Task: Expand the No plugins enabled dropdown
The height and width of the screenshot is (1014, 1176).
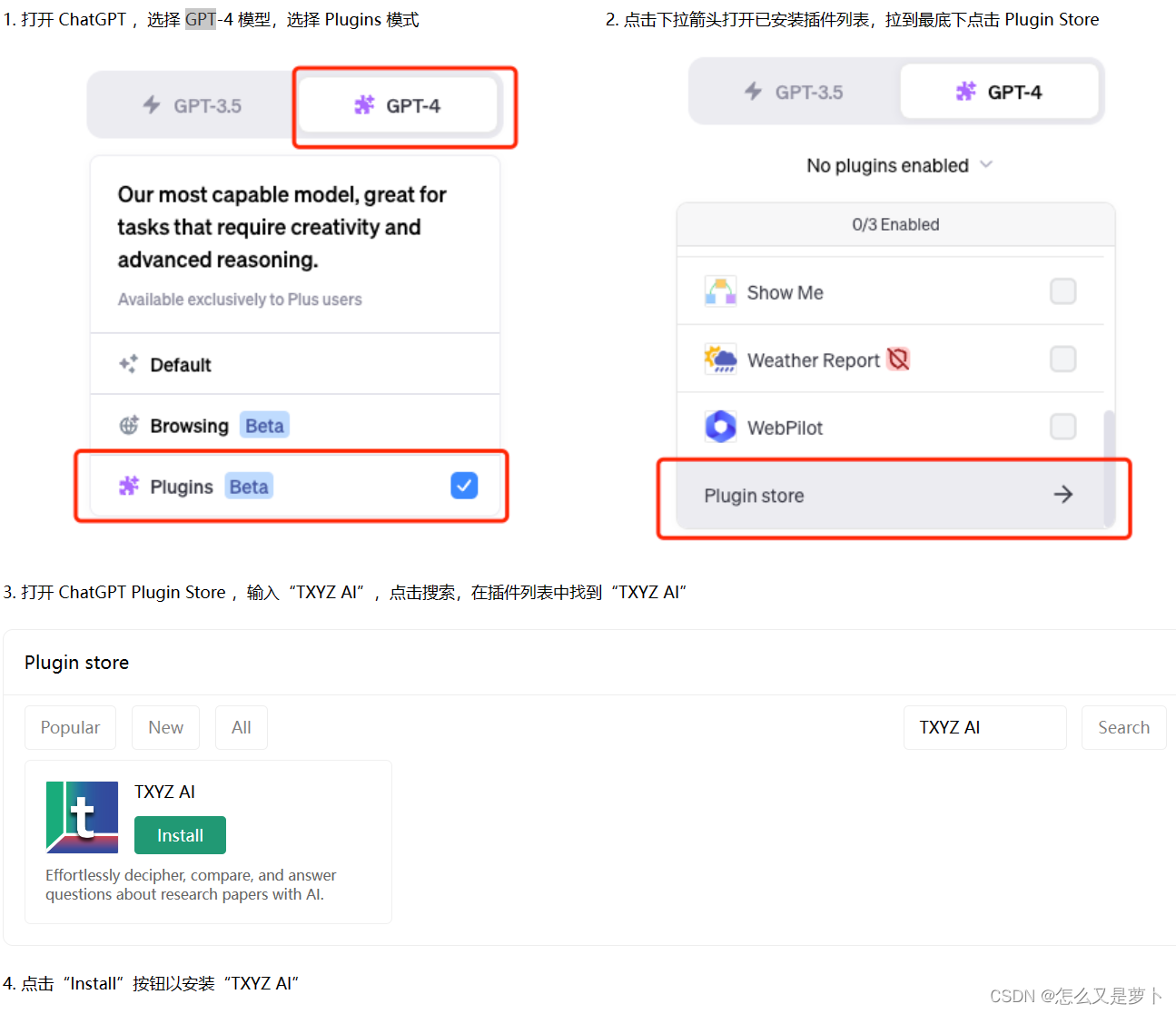Action: point(899,165)
